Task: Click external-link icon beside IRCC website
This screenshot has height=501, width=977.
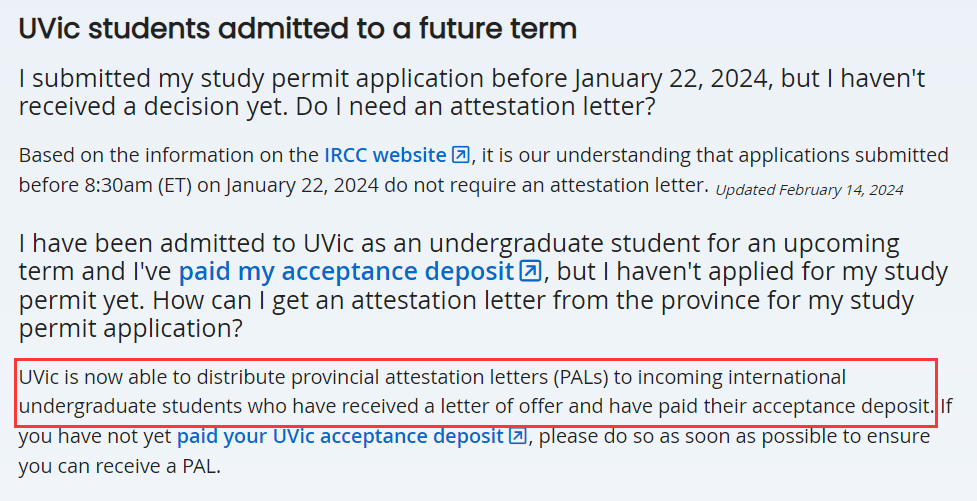Action: [460, 155]
